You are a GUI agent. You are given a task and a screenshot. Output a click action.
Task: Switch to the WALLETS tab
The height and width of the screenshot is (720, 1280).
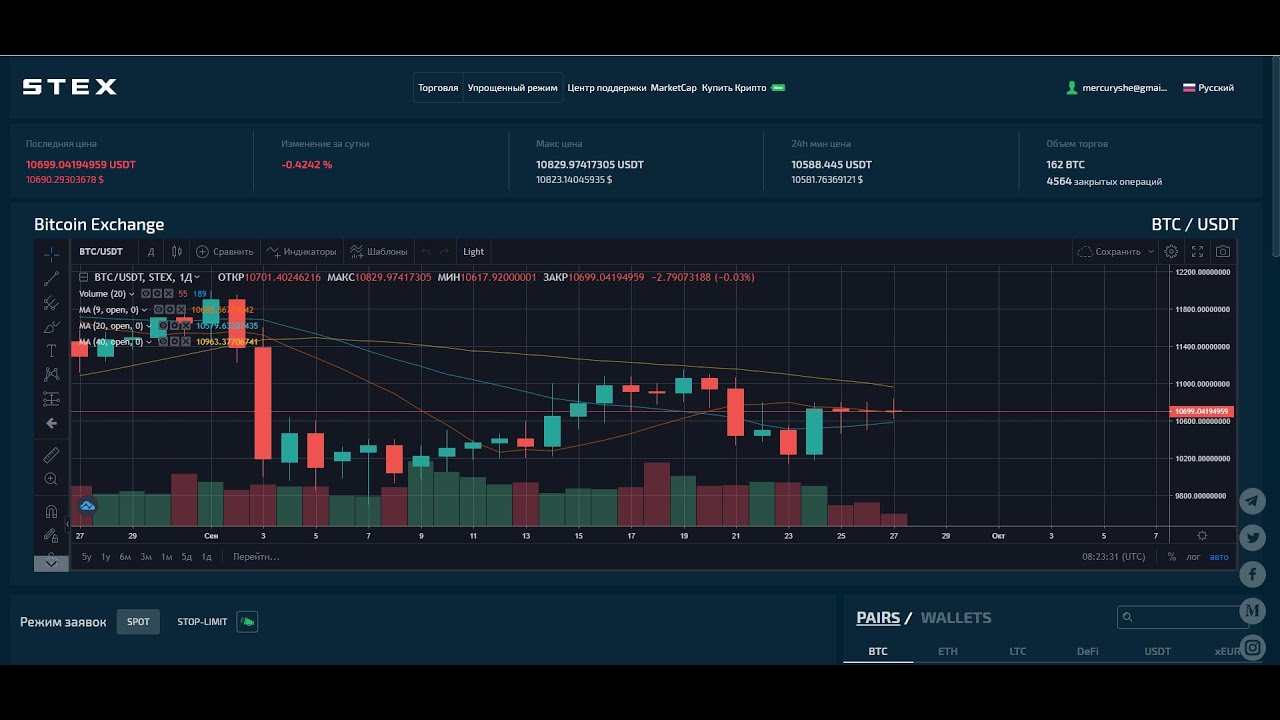coord(956,618)
